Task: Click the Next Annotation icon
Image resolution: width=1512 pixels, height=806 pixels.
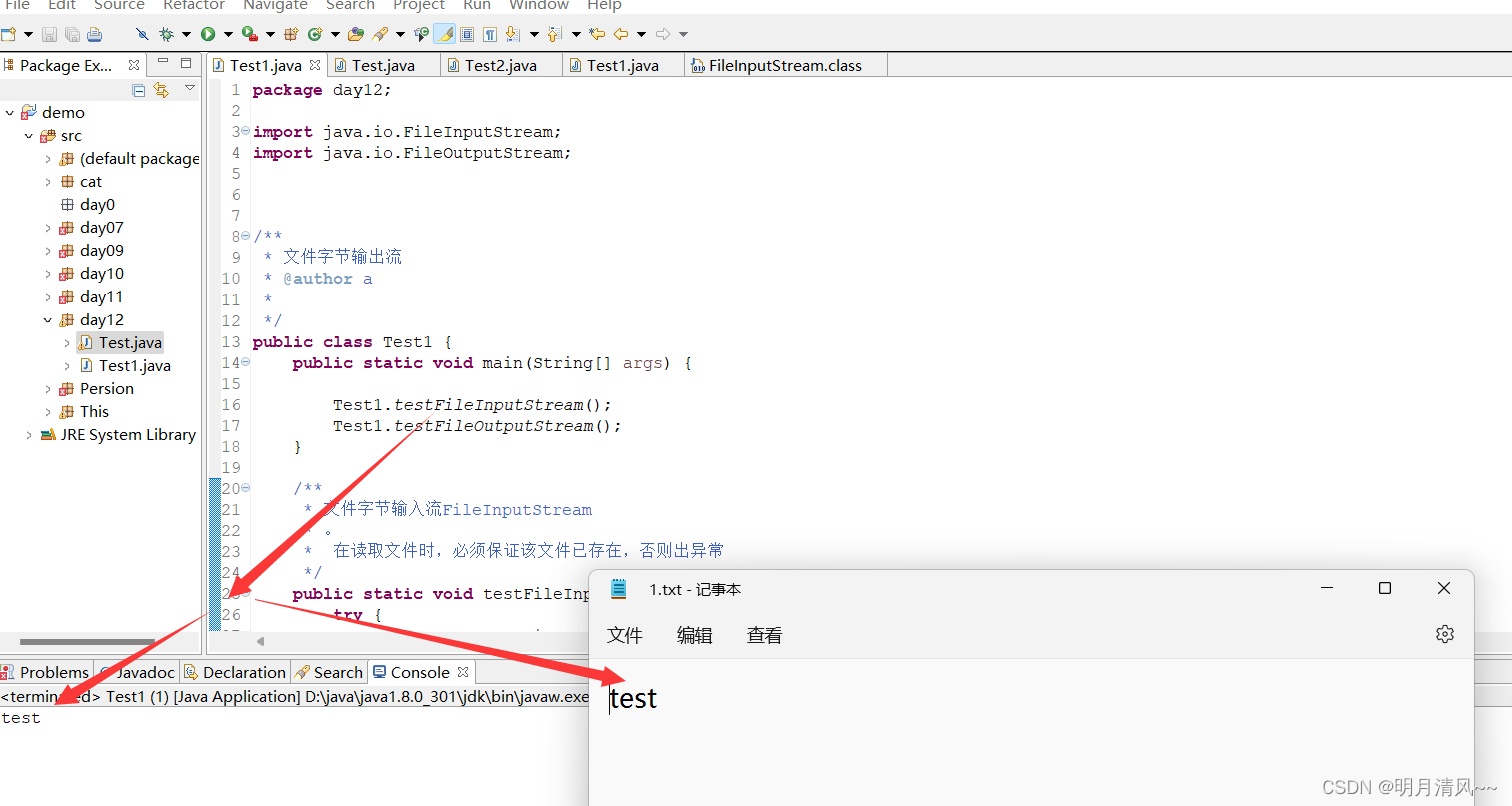Action: point(512,34)
